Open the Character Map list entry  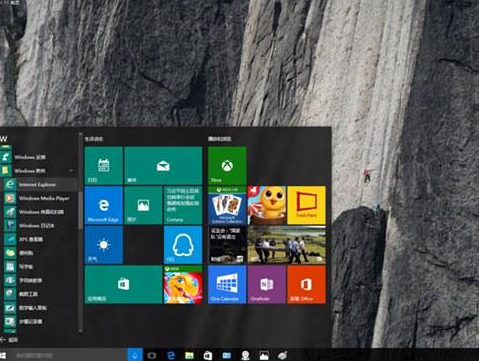(x=40, y=280)
